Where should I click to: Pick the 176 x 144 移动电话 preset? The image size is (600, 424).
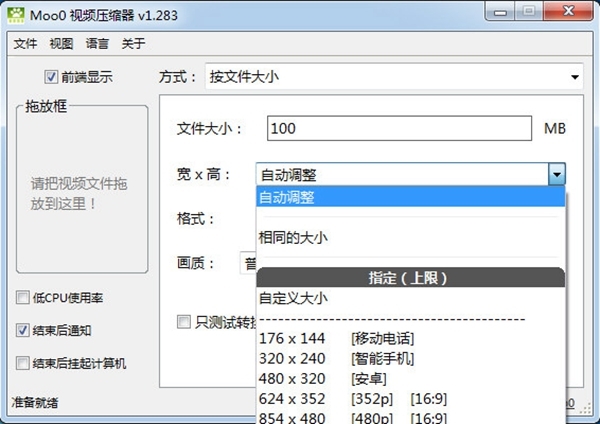pos(335,339)
